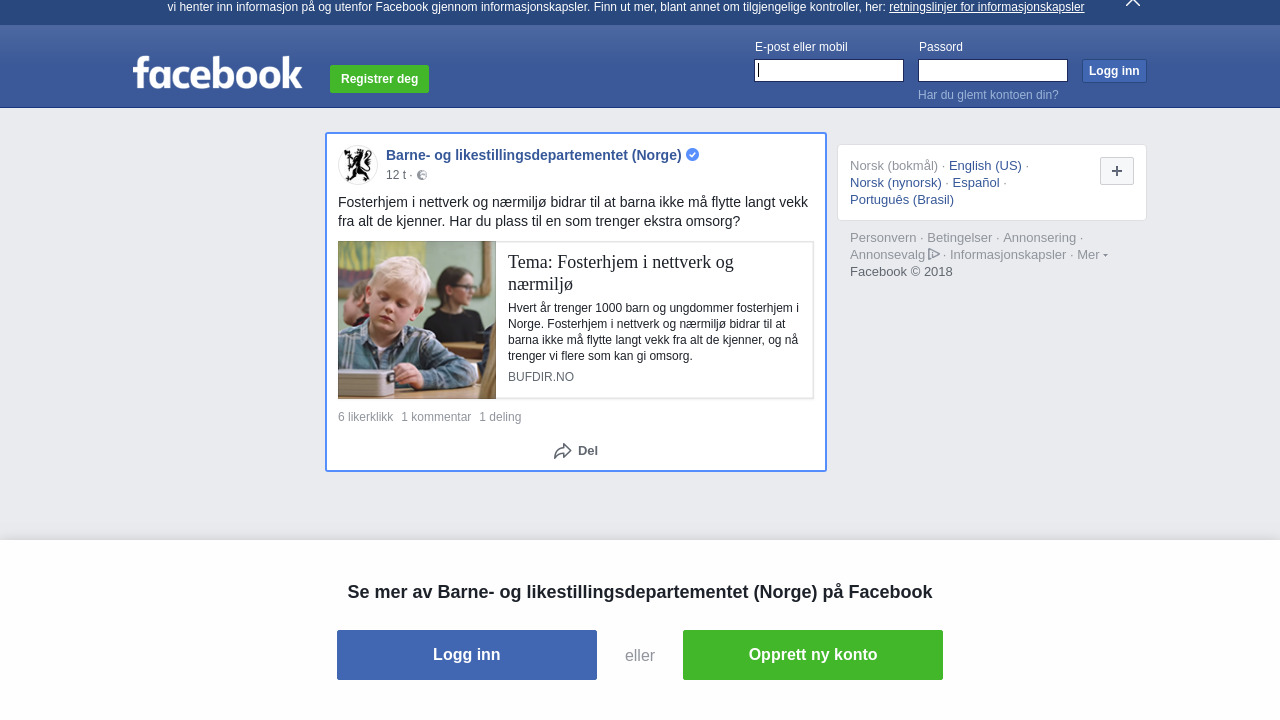This screenshot has height=720, width=1280.
Task: Click the public globe icon next to 12 t
Action: click(422, 175)
